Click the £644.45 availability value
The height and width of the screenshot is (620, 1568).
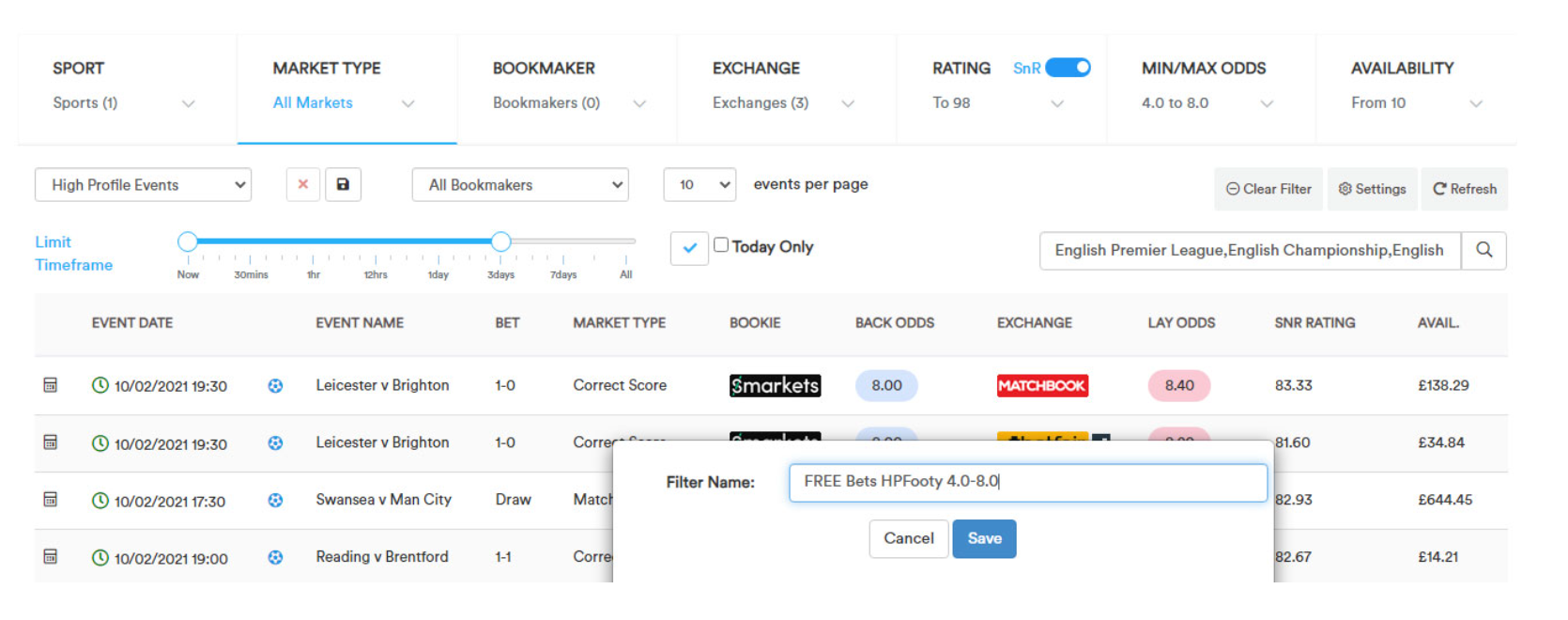click(1445, 500)
